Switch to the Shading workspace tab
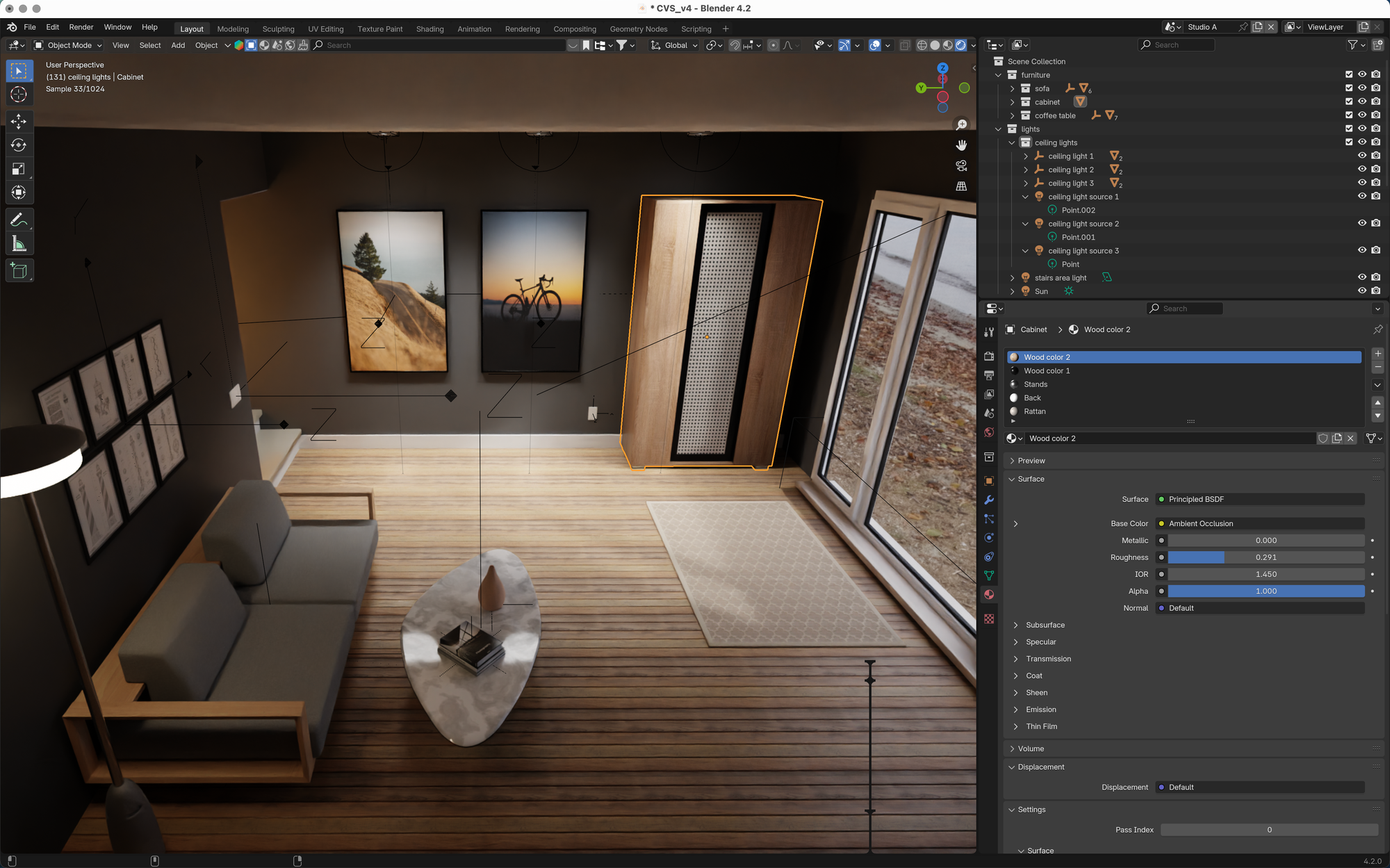The image size is (1390, 868). pos(430,29)
